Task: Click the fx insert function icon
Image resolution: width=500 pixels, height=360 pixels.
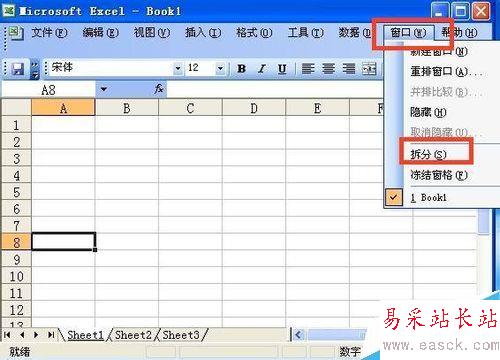Action: coord(159,89)
